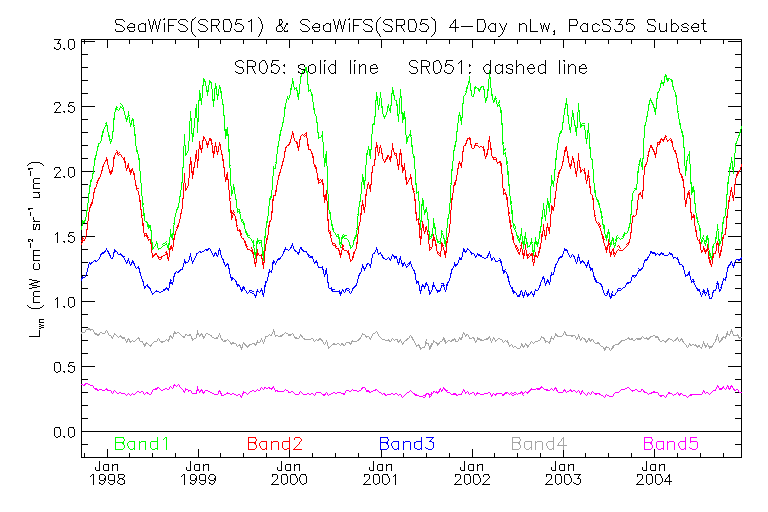Viewport: 768px width, 512px height.
Task: Click the Jan 1999 x-axis label
Action: click(198, 473)
